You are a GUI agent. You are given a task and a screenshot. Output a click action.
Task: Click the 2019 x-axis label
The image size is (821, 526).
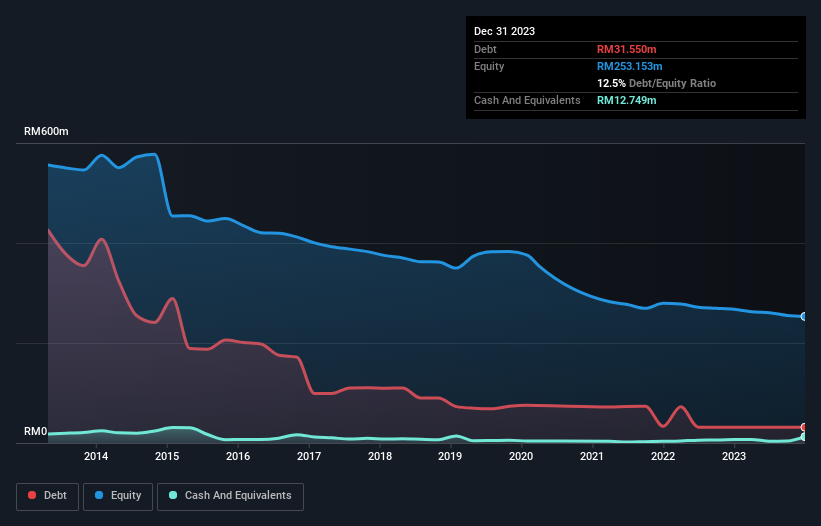pos(450,456)
